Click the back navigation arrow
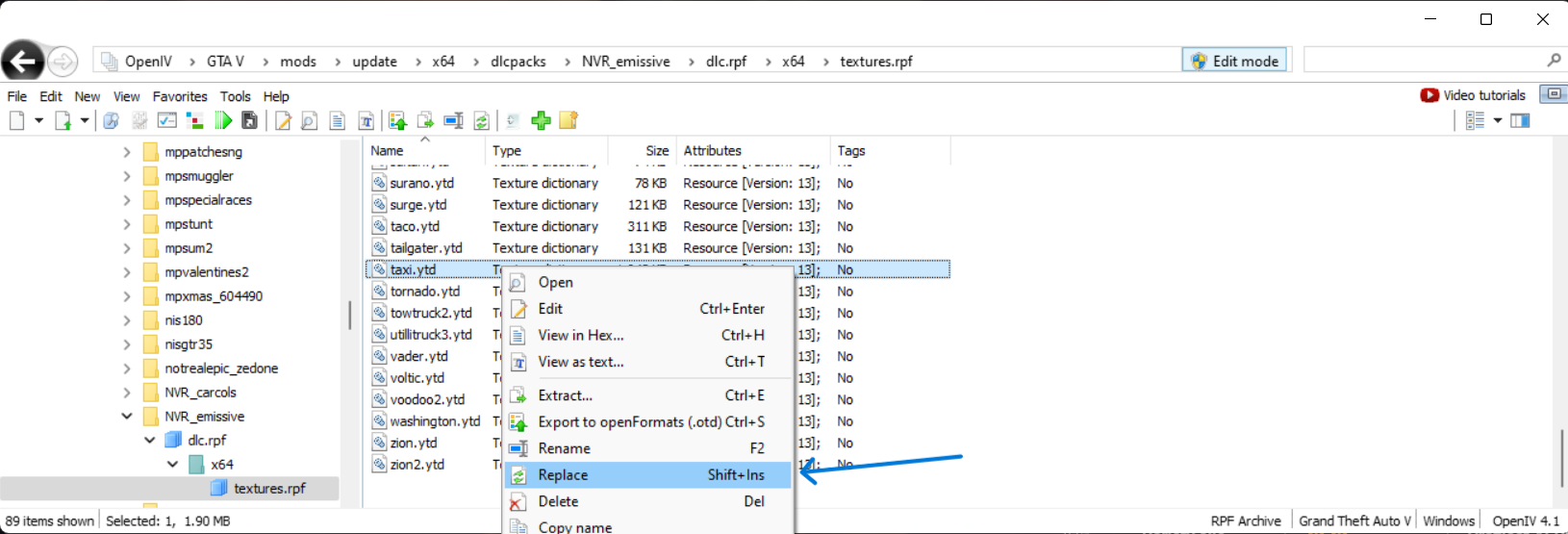The image size is (1568, 534). (x=22, y=62)
